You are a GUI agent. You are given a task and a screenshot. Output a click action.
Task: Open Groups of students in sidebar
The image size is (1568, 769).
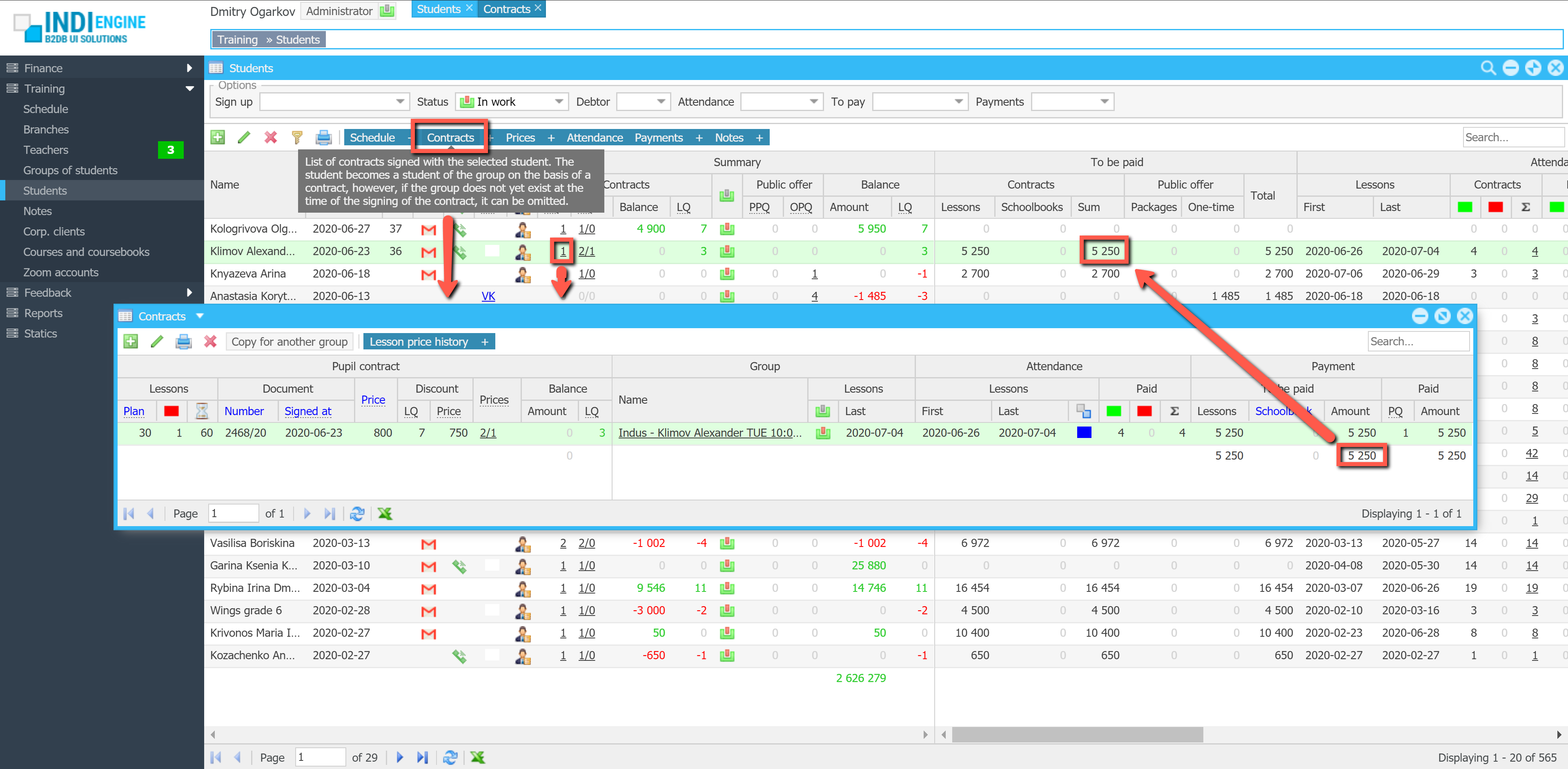click(x=70, y=170)
